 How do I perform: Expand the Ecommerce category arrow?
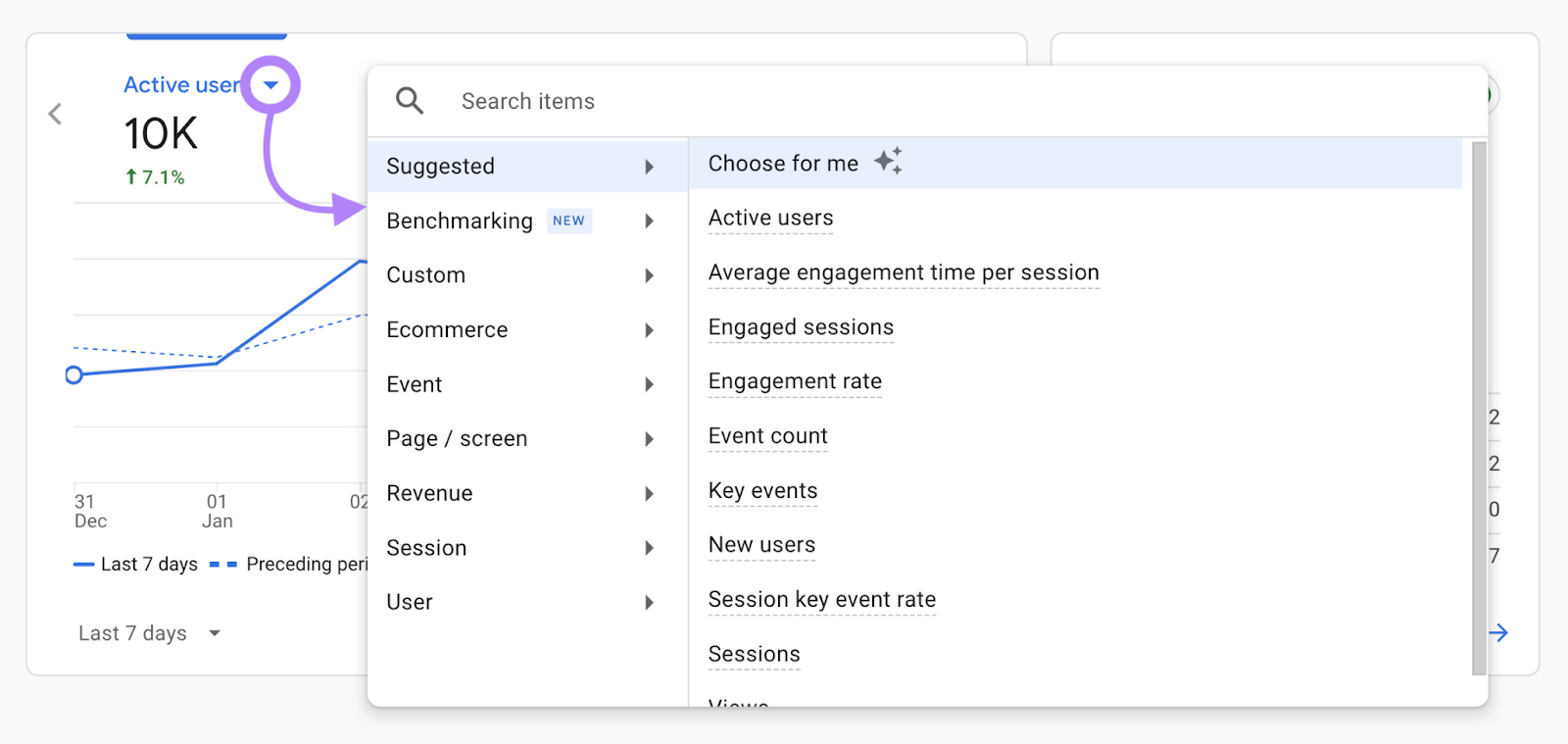coord(649,330)
